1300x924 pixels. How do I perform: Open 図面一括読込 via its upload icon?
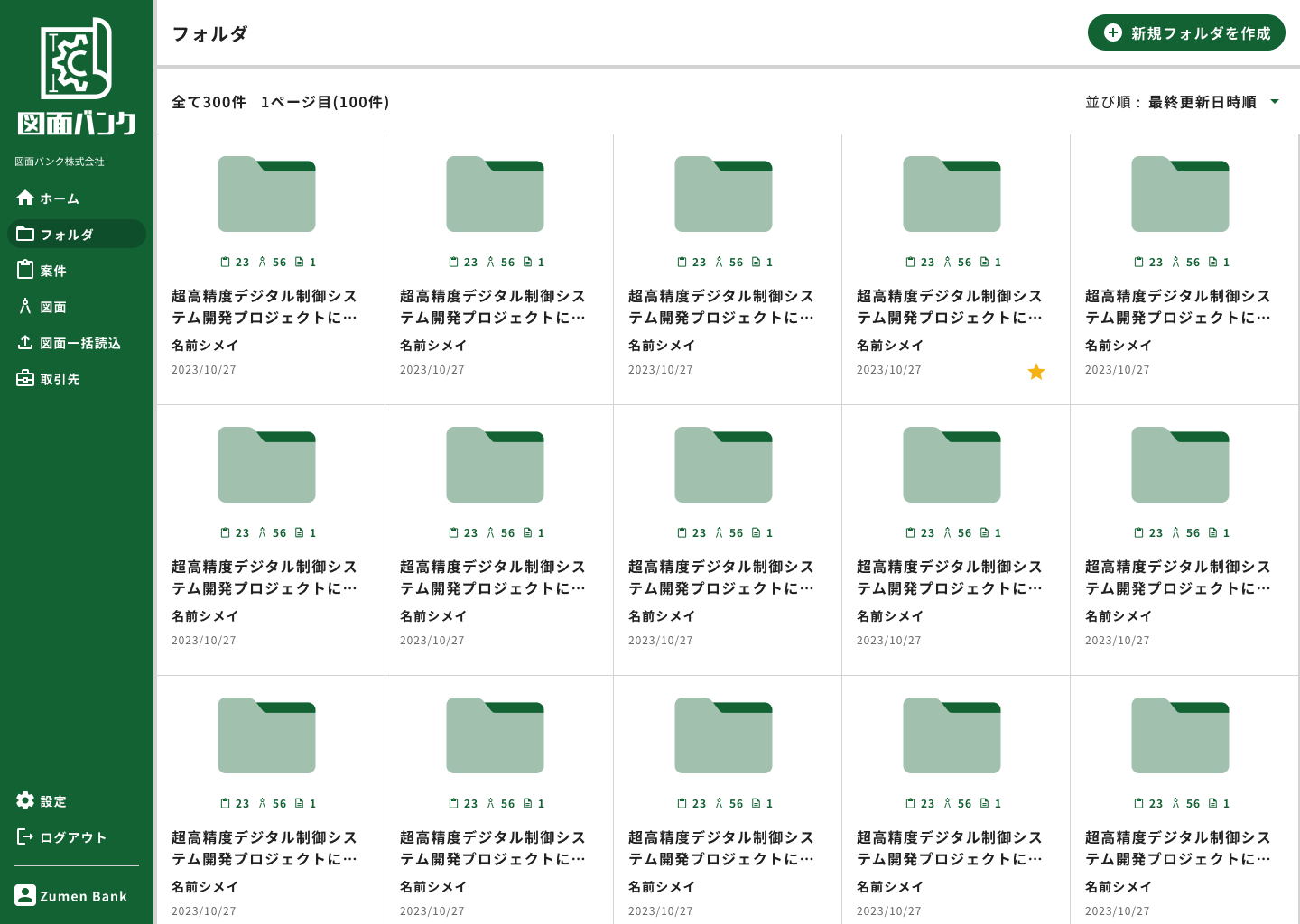25,342
